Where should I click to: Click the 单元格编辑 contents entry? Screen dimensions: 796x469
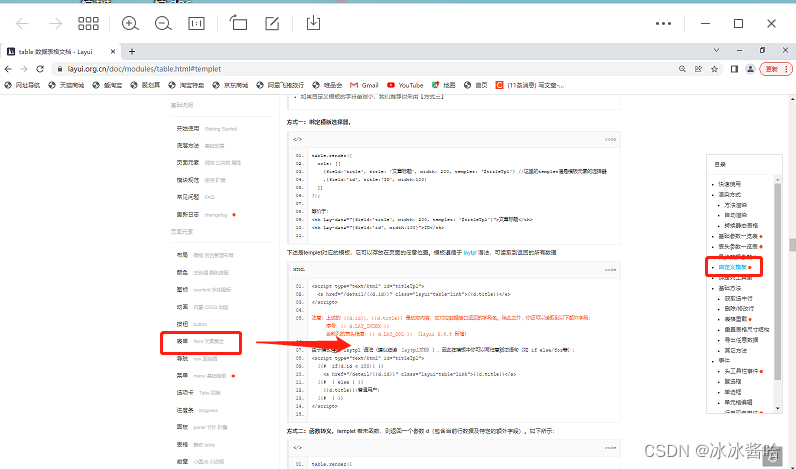click(739, 402)
